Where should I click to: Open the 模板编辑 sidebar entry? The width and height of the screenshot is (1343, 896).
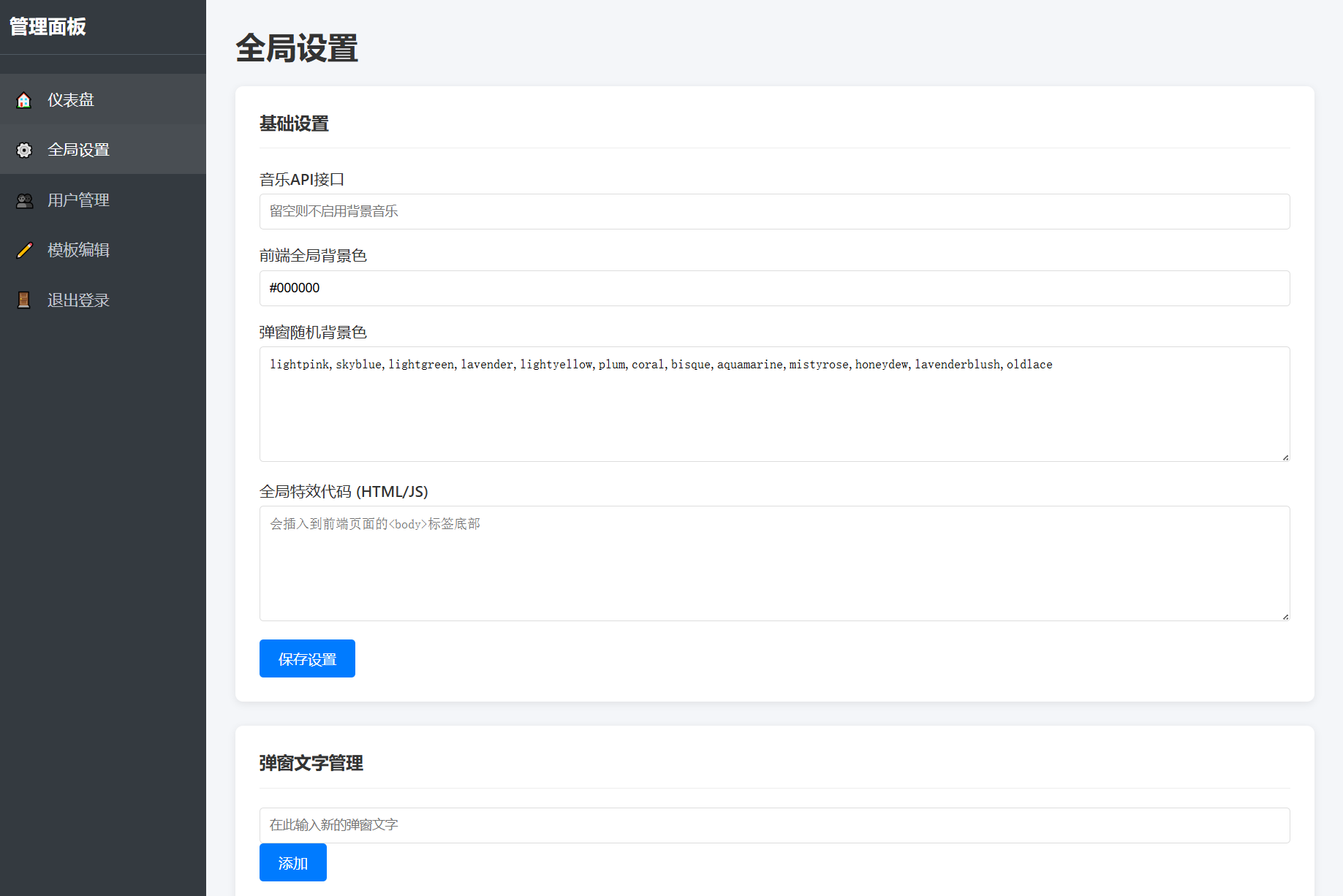coord(78,250)
